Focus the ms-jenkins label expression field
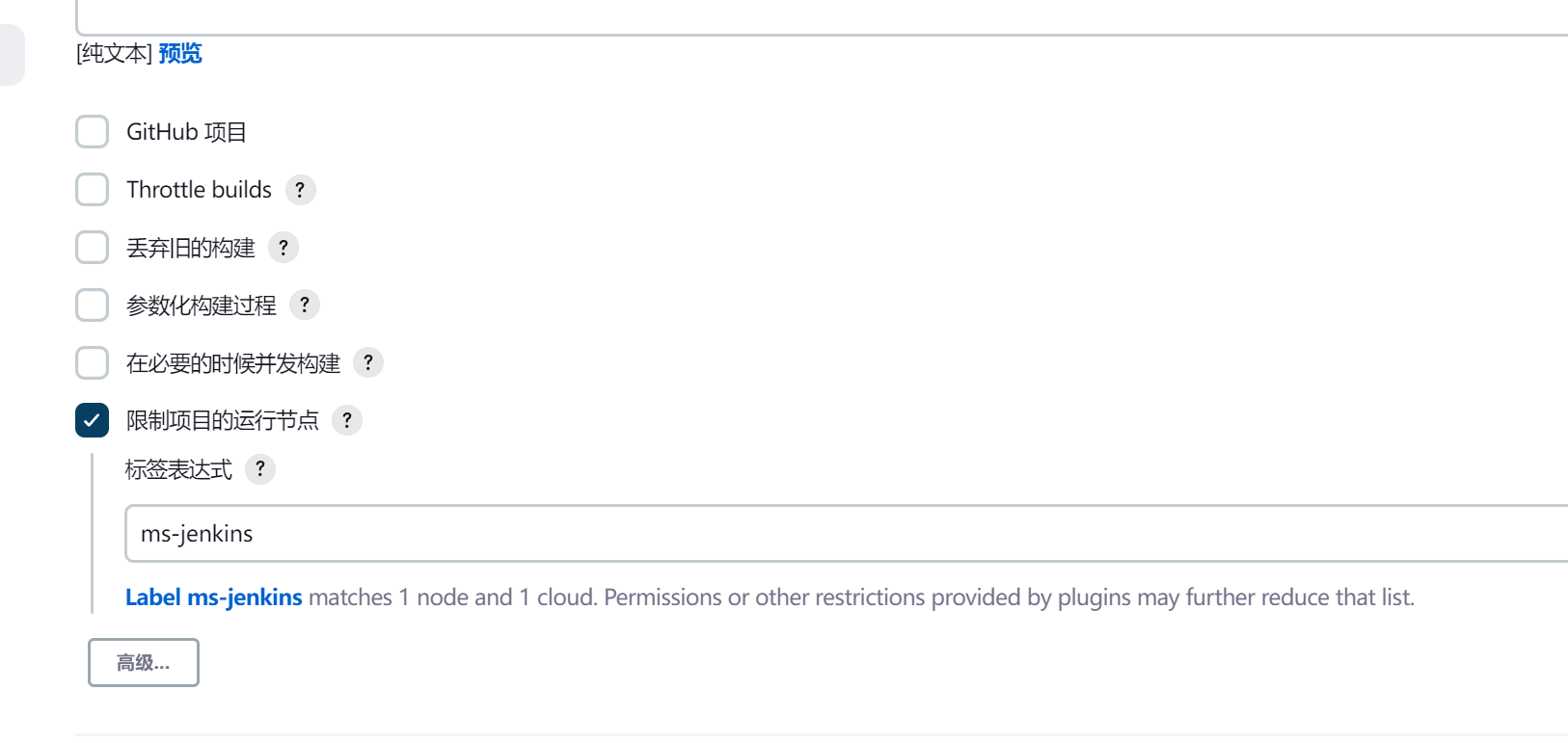1568x743 pixels. (x=847, y=533)
